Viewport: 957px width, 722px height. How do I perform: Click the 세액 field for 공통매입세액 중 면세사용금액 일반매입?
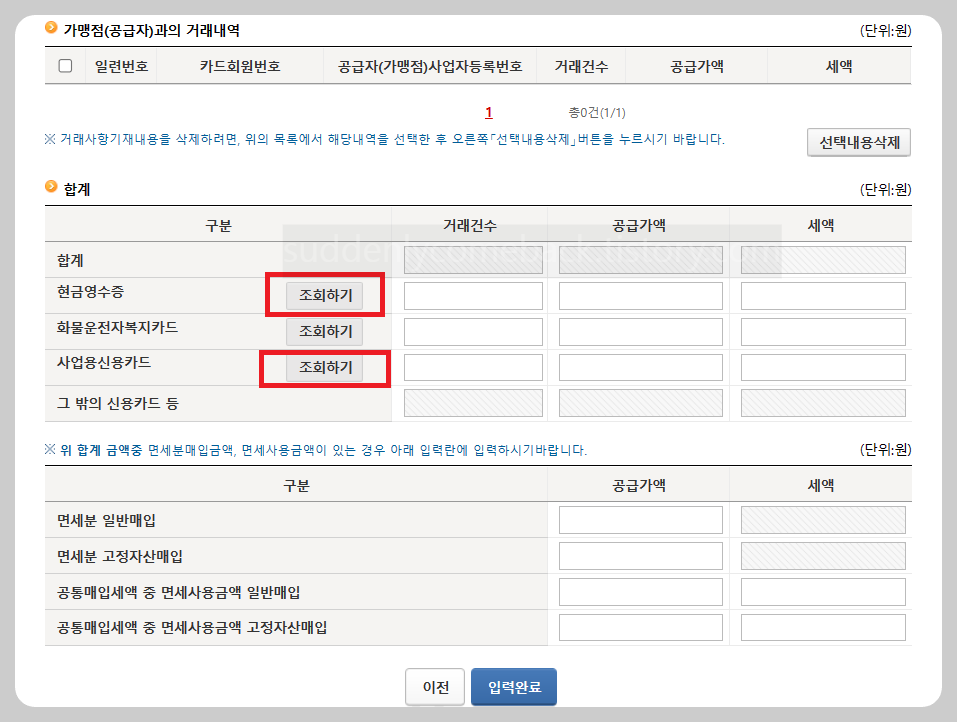click(x=822, y=591)
